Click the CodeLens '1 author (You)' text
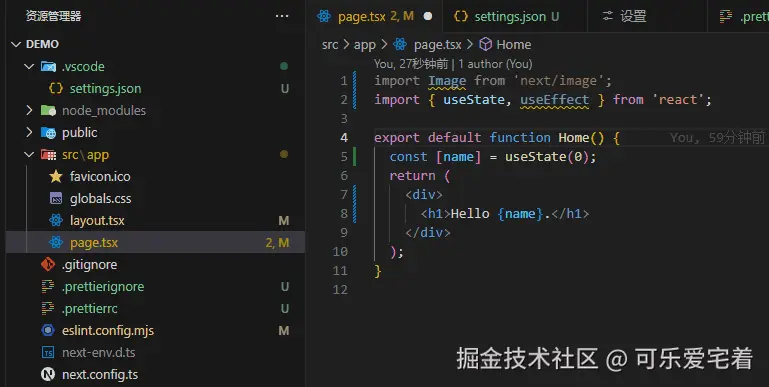769x387 pixels. (x=495, y=64)
